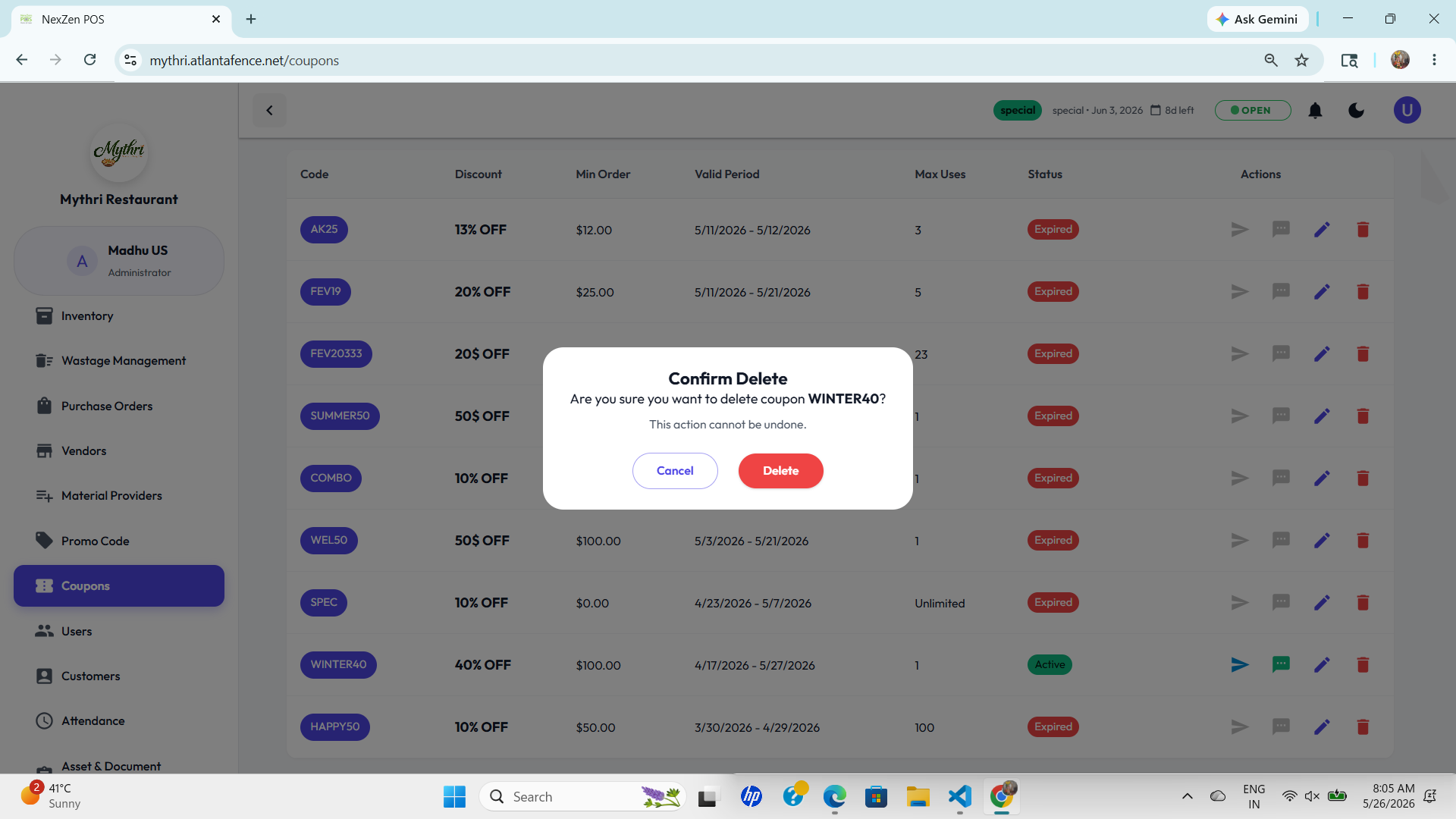Reload the page
The height and width of the screenshot is (819, 1456).
89,60
